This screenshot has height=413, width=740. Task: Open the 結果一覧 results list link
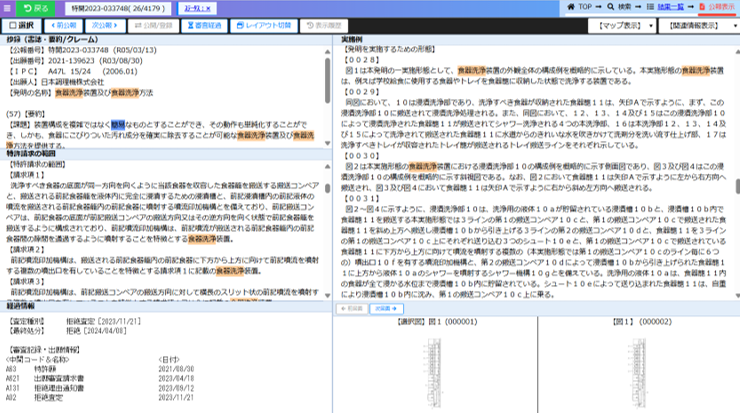click(x=671, y=7)
